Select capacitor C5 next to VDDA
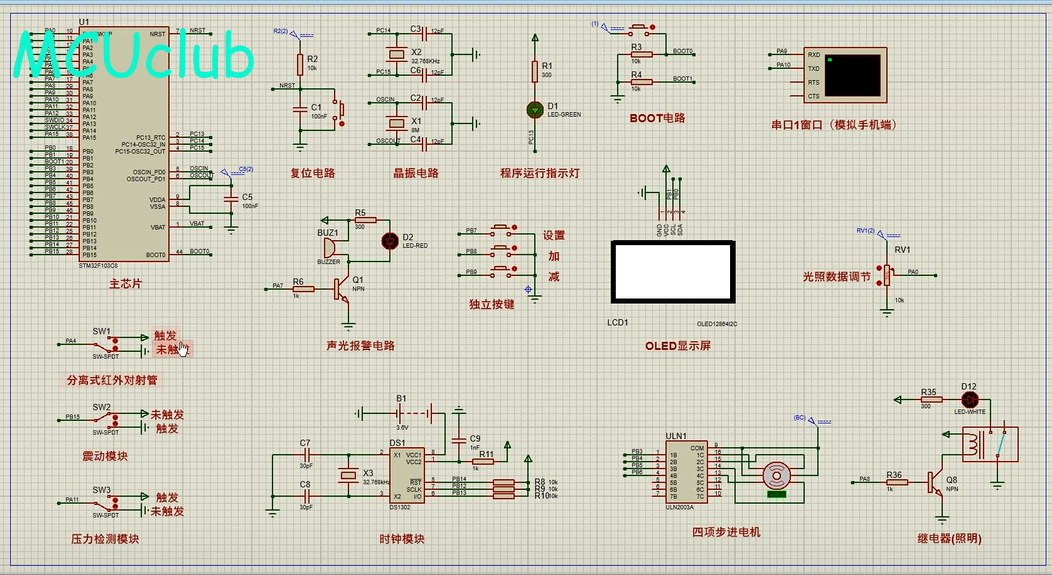The height and width of the screenshot is (575, 1052). pos(231,199)
